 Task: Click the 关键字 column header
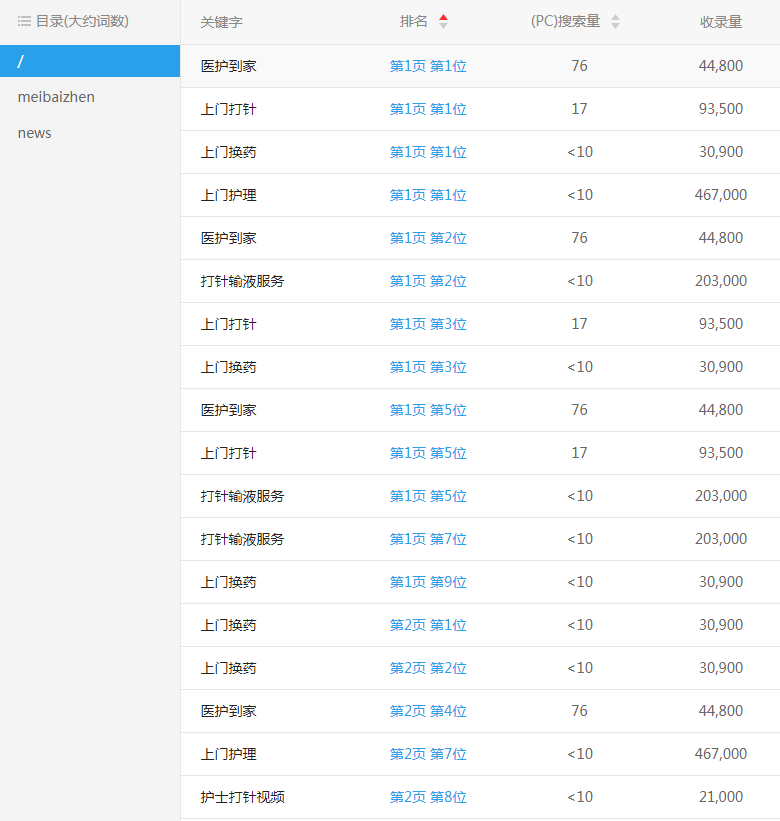pyautogui.click(x=221, y=22)
